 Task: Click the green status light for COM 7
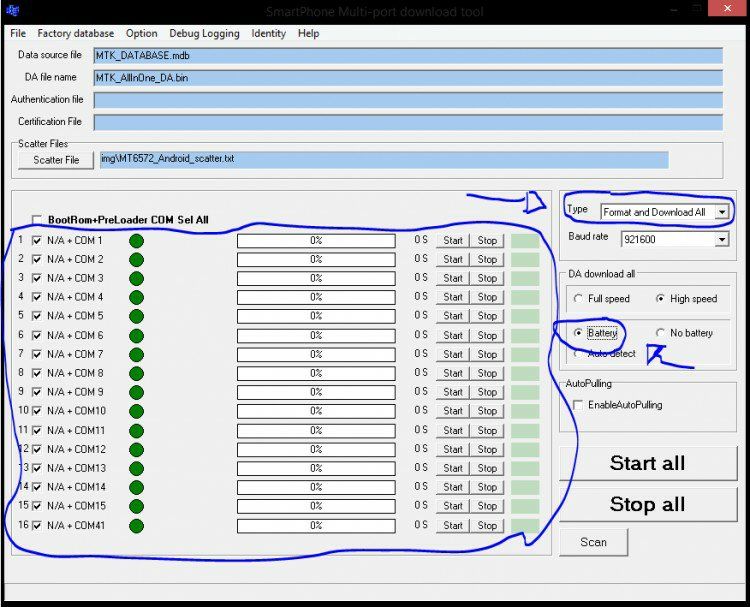[136, 354]
